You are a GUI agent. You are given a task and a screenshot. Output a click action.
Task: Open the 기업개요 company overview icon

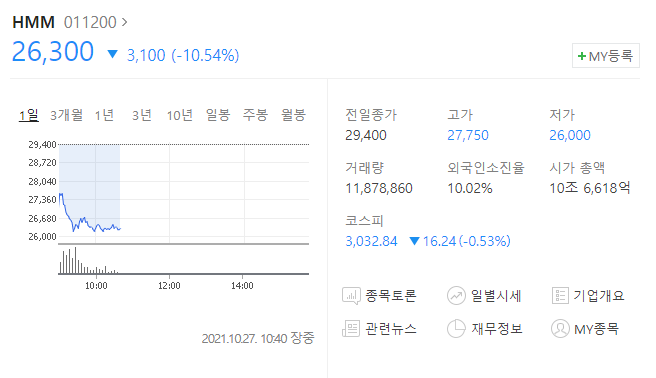coord(560,296)
